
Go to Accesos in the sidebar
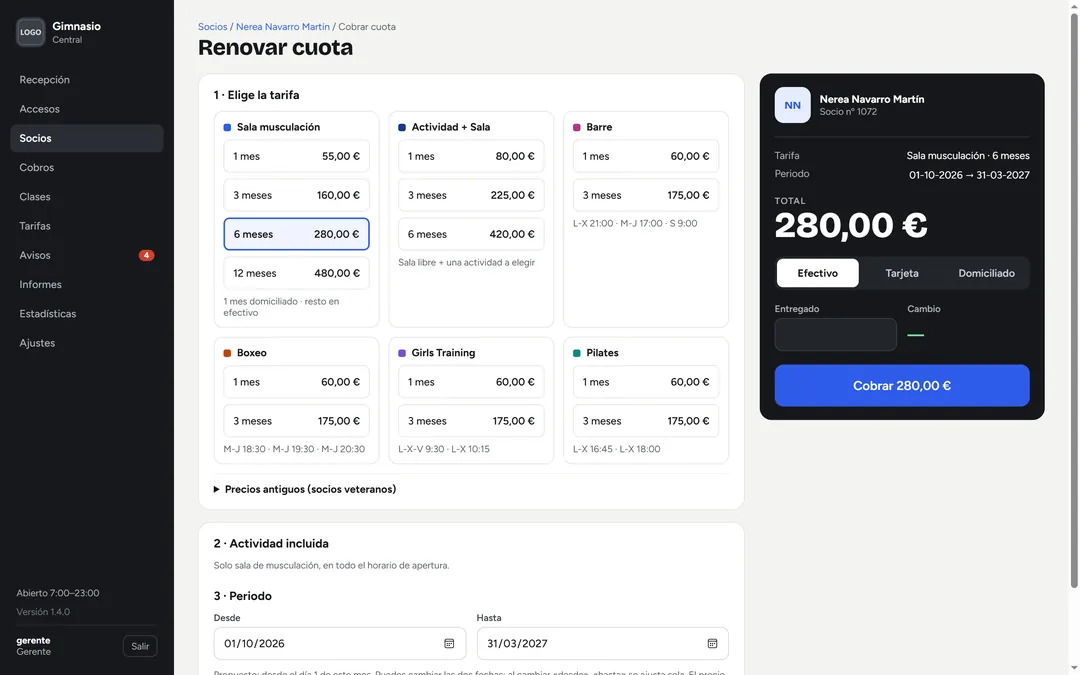click(x=87, y=109)
